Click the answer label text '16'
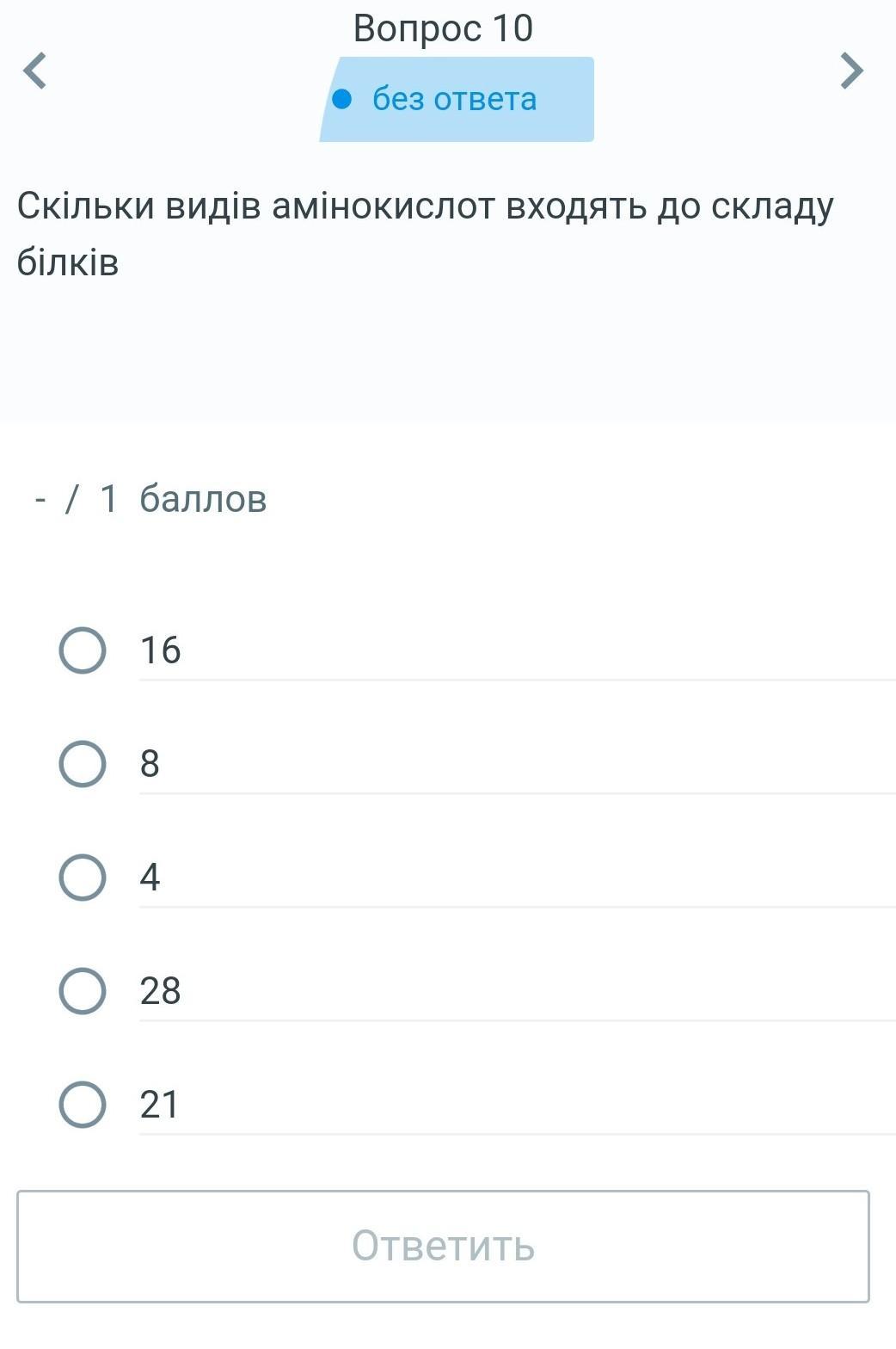Screen dimensions: 896x1349 161,650
